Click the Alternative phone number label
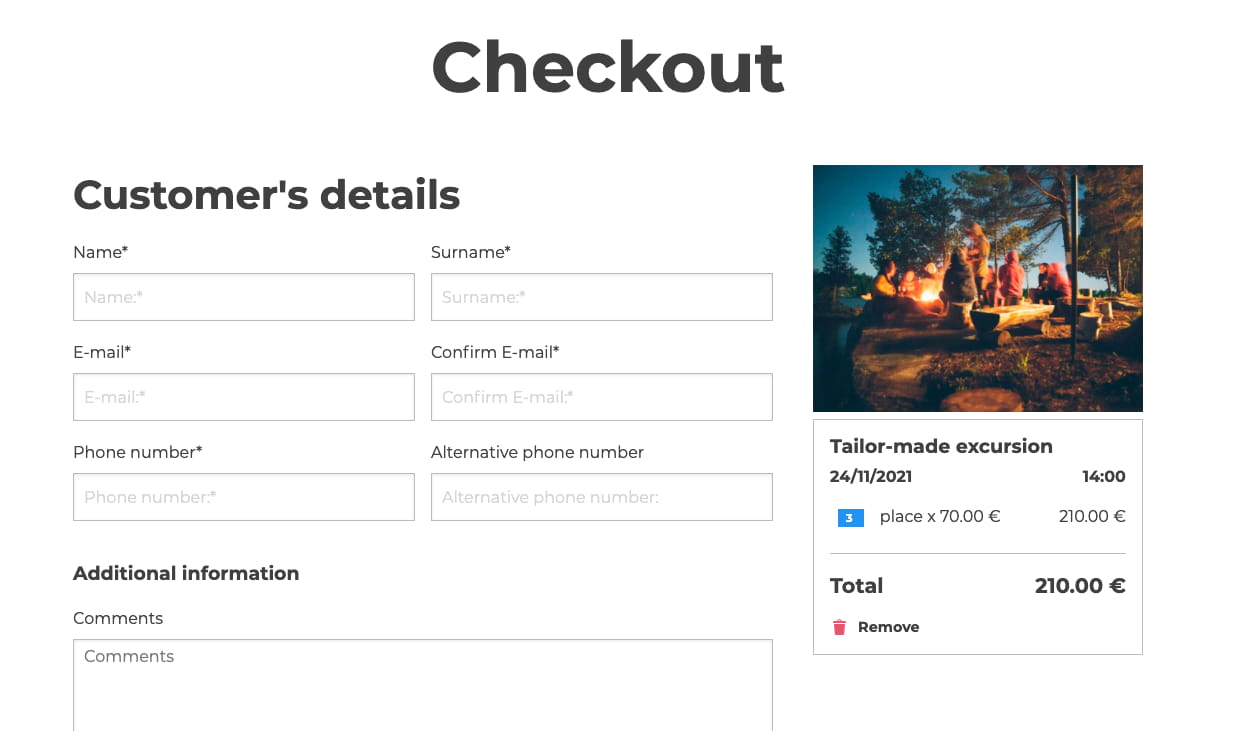This screenshot has height=731, width=1248. [537, 452]
